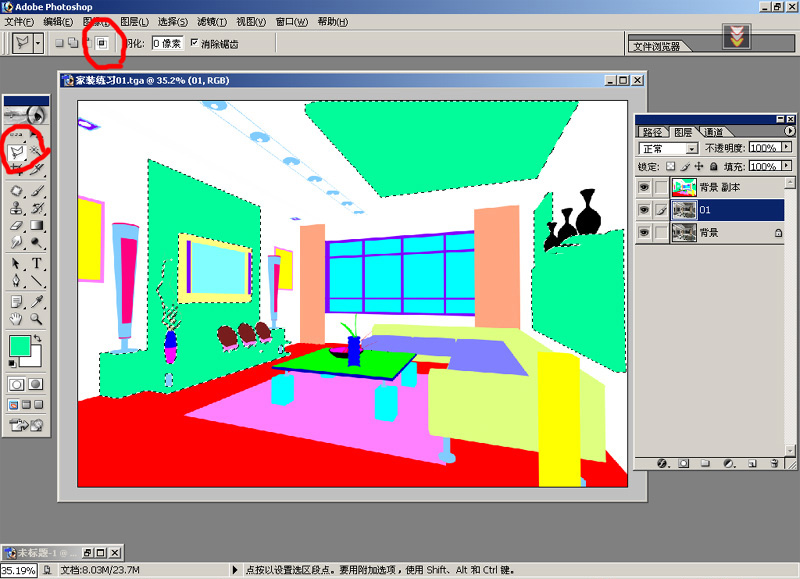This screenshot has width=800, height=579.
Task: Select the Slice tool
Action: point(36,169)
